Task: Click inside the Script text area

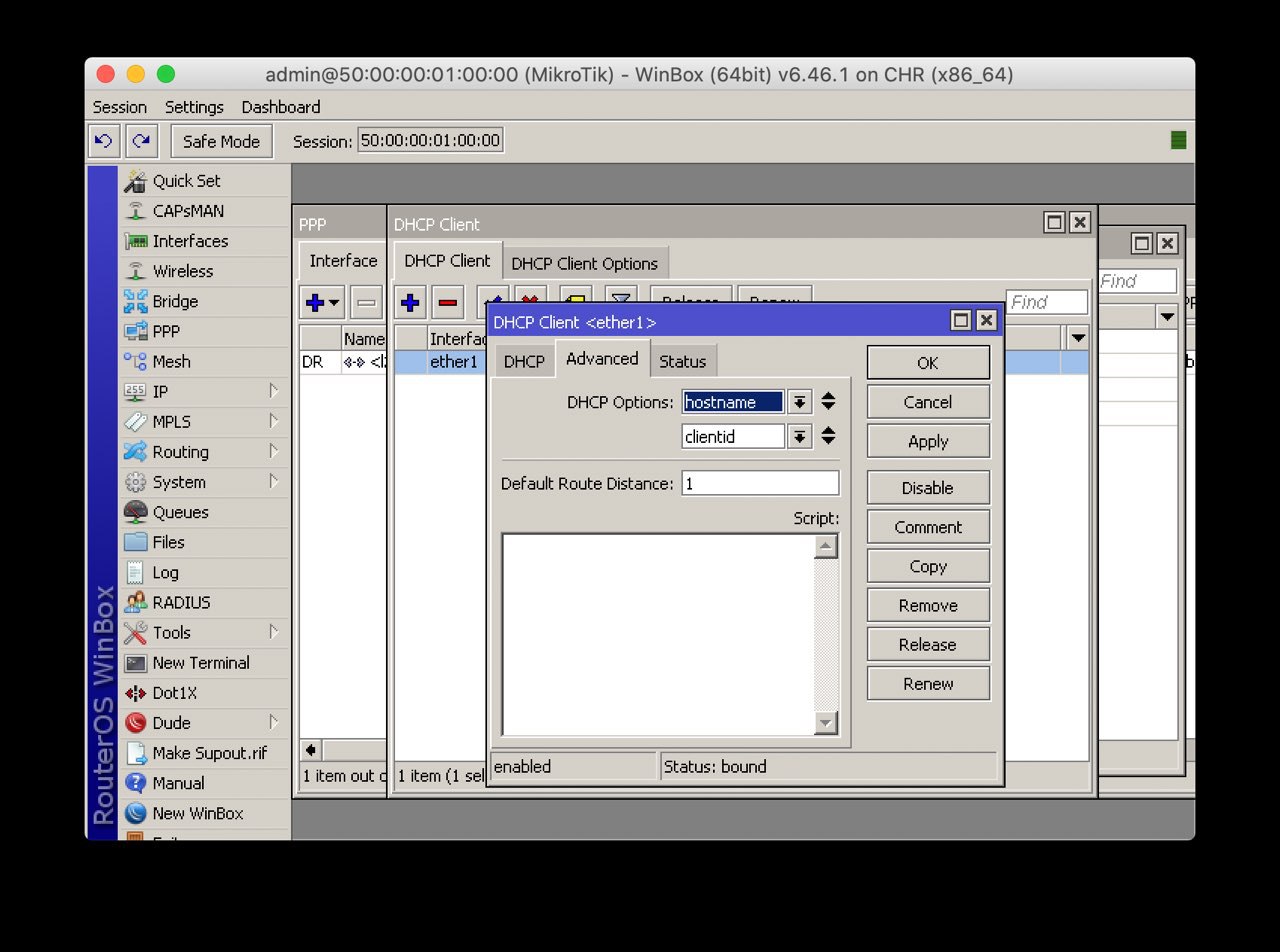Action: [658, 634]
